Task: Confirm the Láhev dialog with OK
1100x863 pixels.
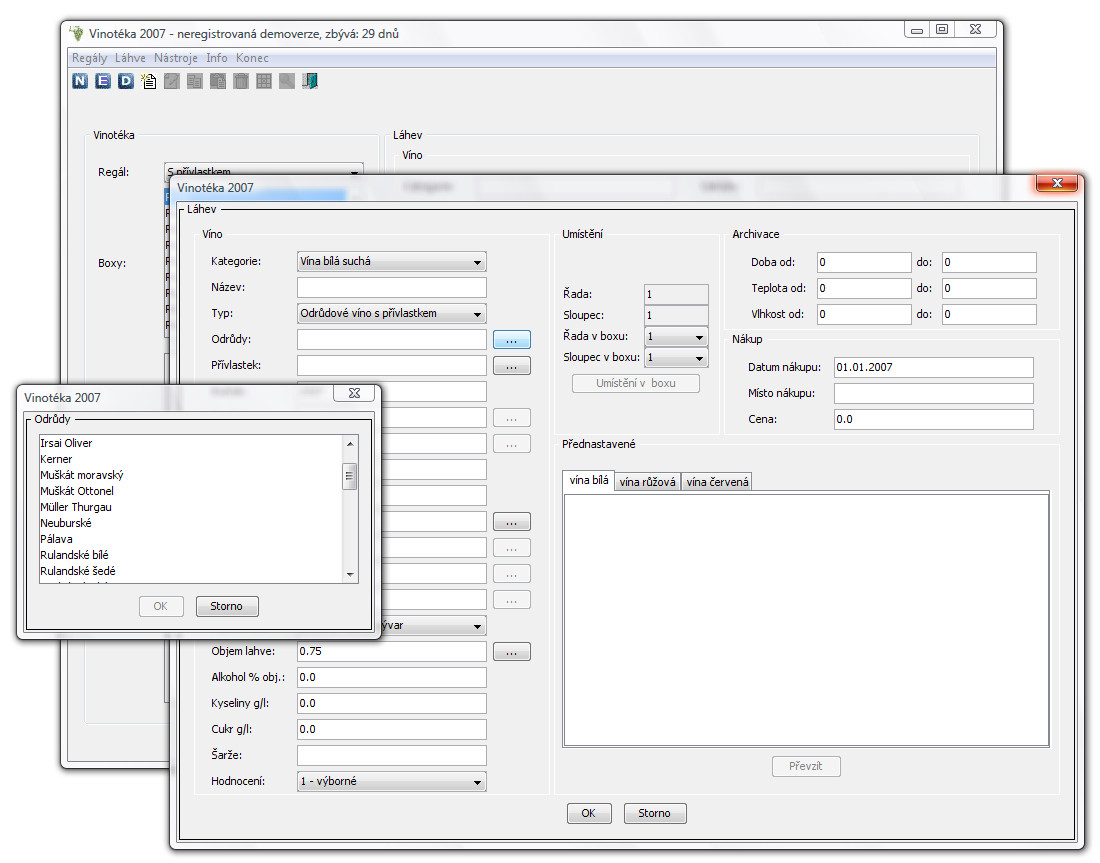Action: pyautogui.click(x=589, y=813)
